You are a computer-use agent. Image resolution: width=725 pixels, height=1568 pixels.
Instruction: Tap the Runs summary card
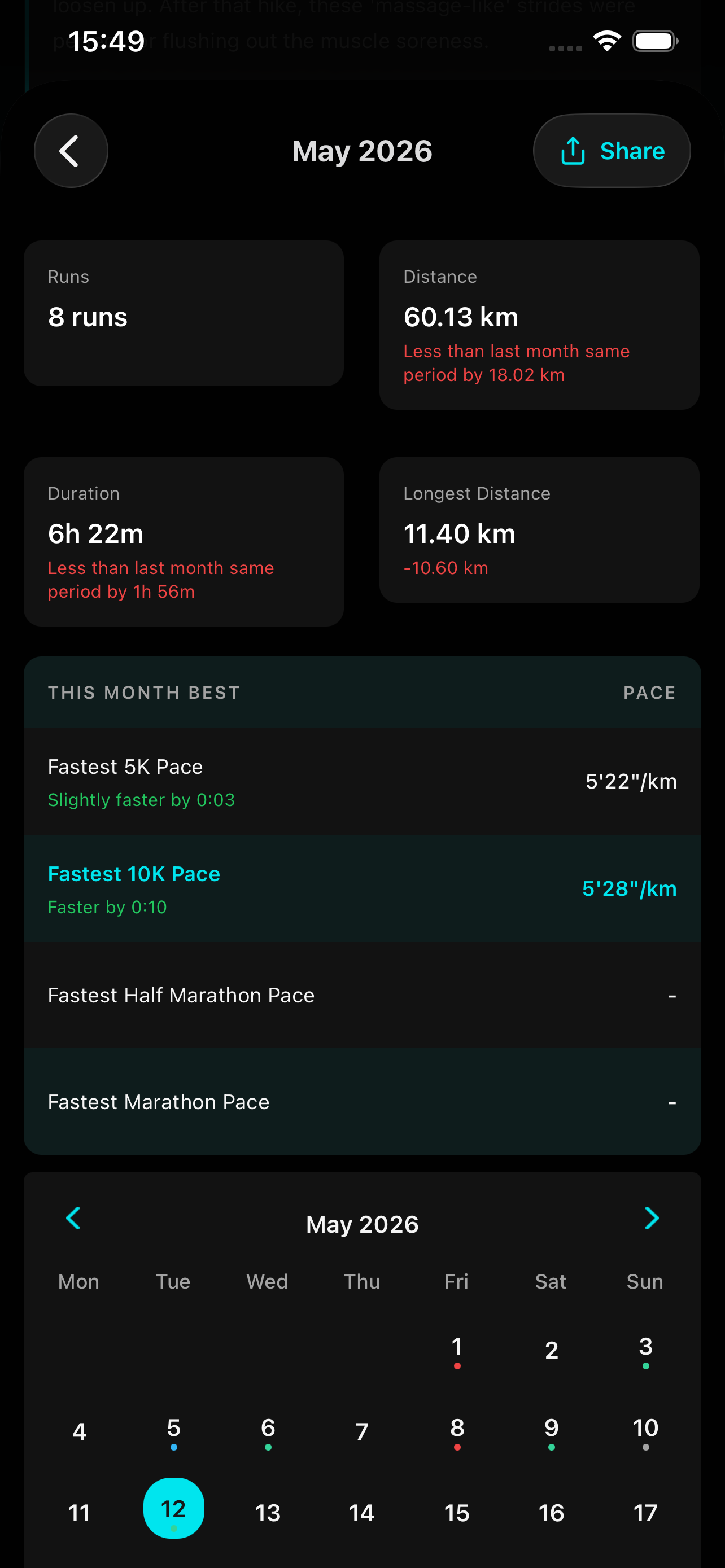point(184,313)
